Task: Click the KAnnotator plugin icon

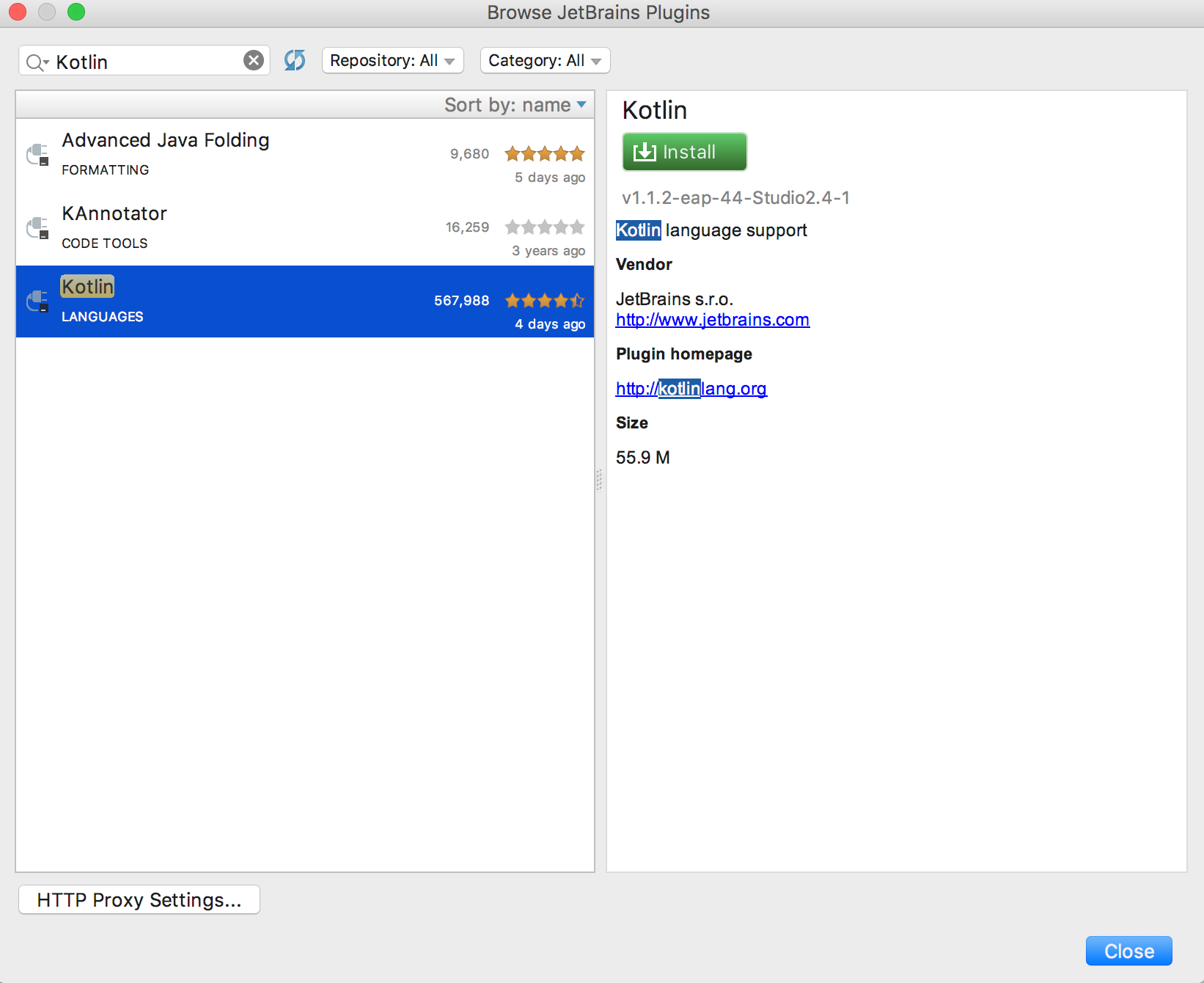Action: click(38, 227)
